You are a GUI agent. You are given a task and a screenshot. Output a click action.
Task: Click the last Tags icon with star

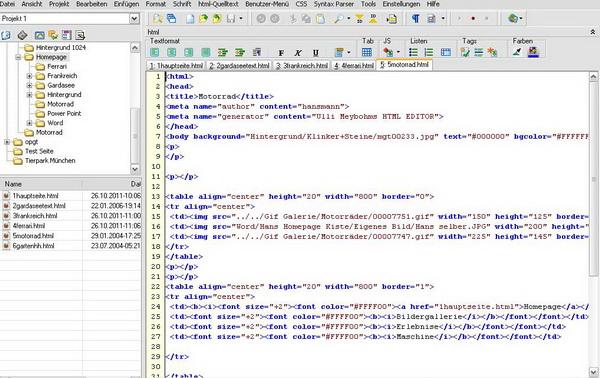pos(492,52)
